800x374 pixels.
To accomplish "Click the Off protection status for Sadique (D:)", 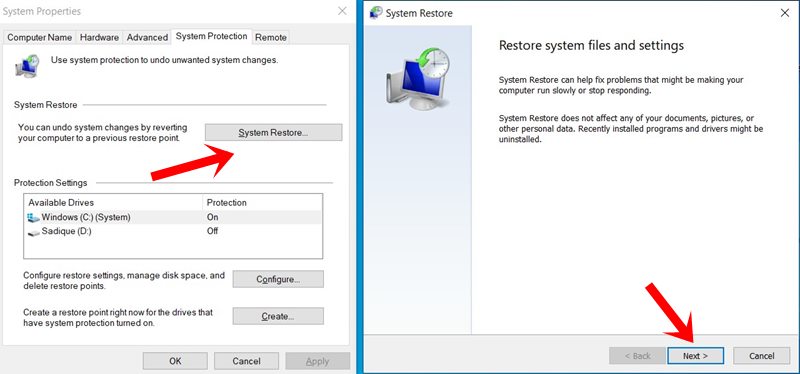I will click(x=212, y=231).
